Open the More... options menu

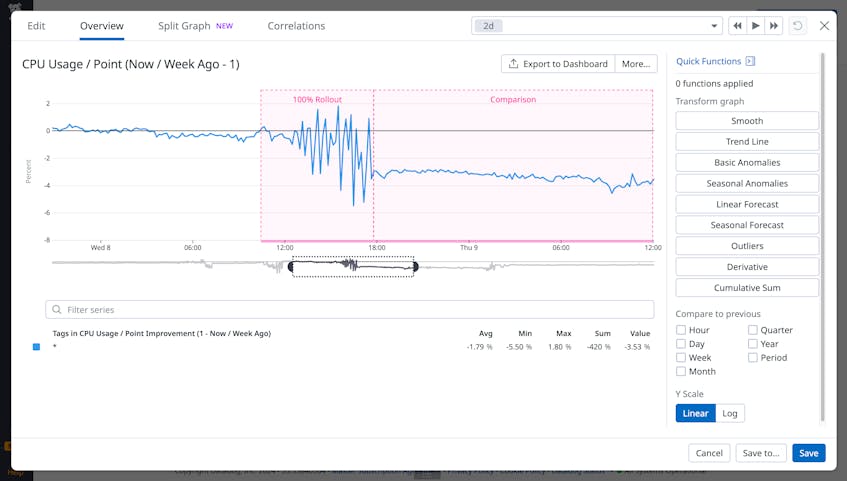pos(636,64)
